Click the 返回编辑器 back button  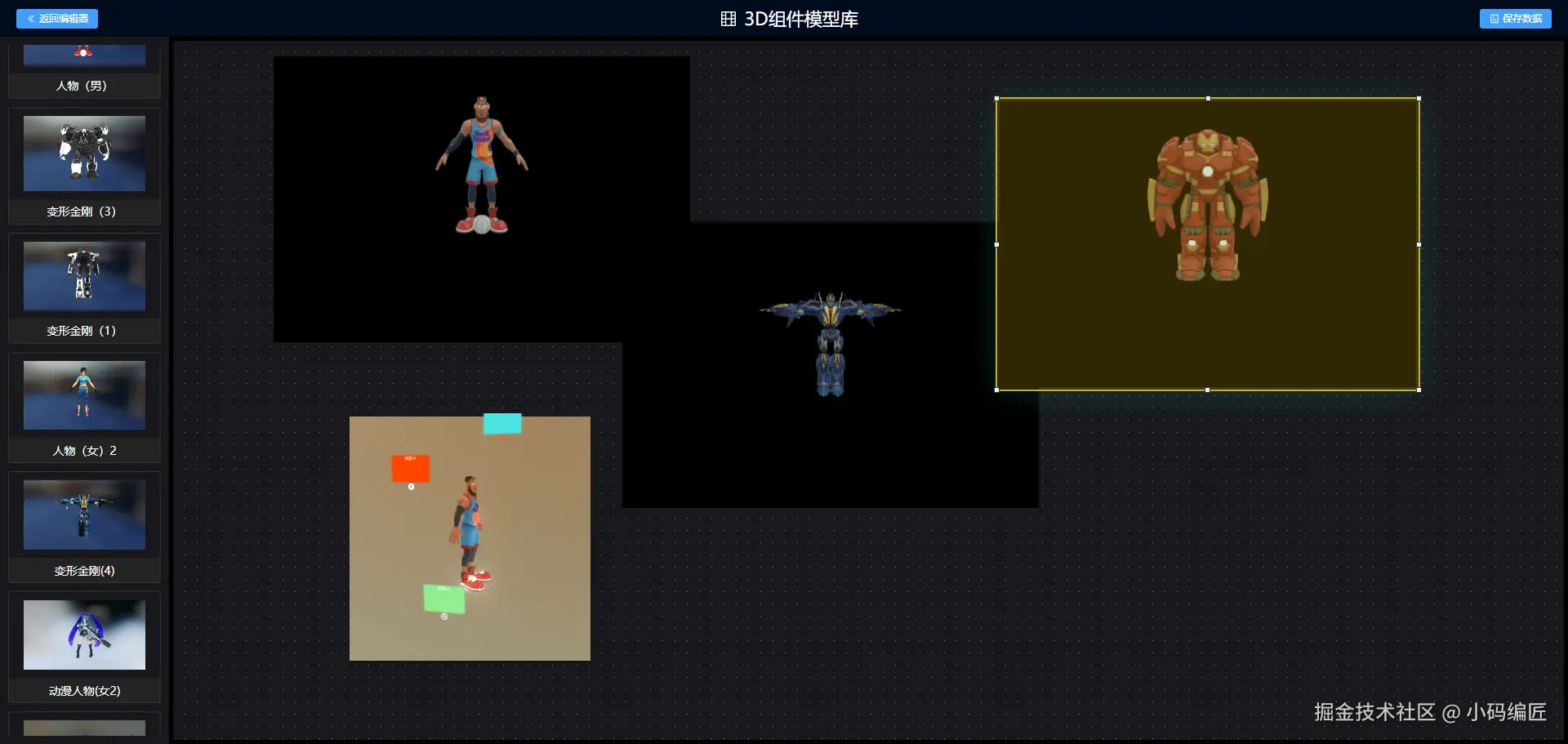tap(57, 19)
